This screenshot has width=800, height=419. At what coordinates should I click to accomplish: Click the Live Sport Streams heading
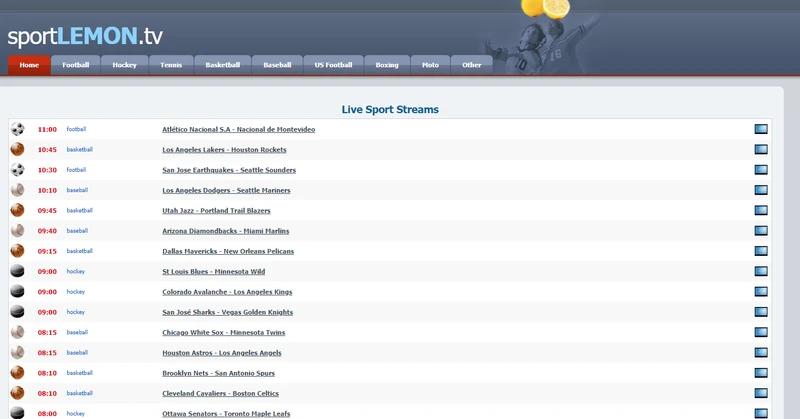click(390, 109)
